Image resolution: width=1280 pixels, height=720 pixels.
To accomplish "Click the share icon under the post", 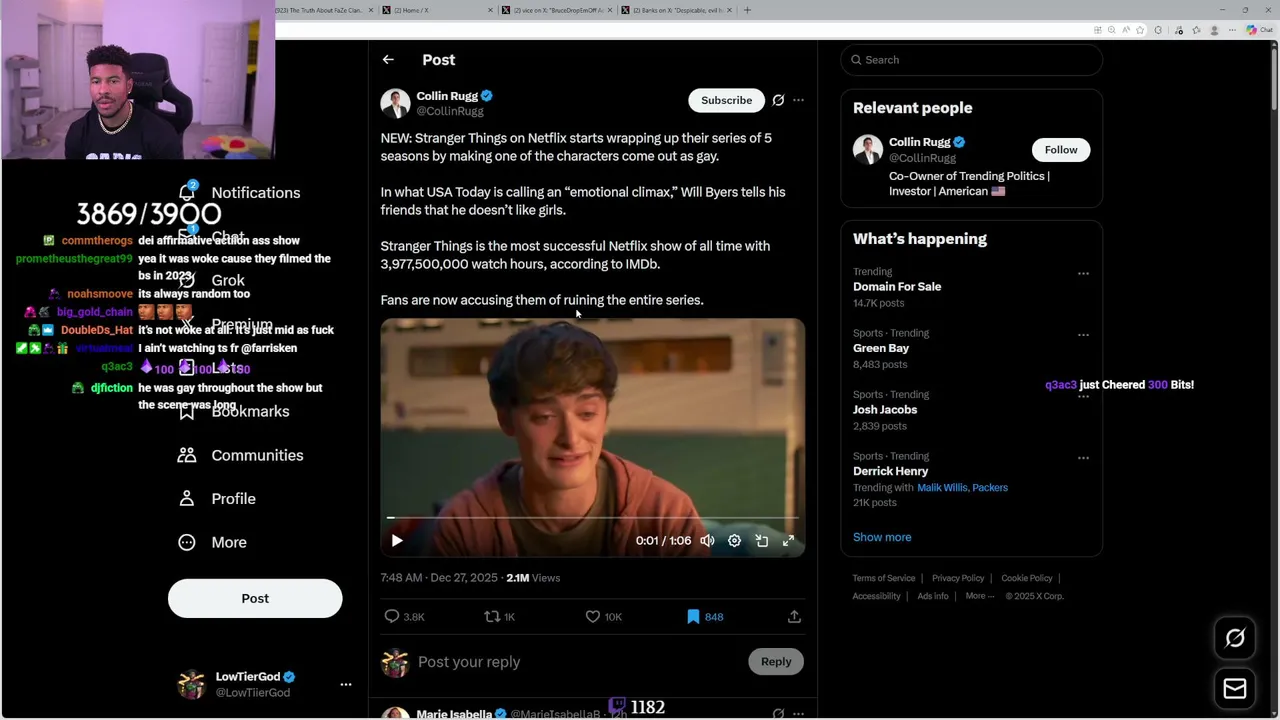I will (x=794, y=617).
